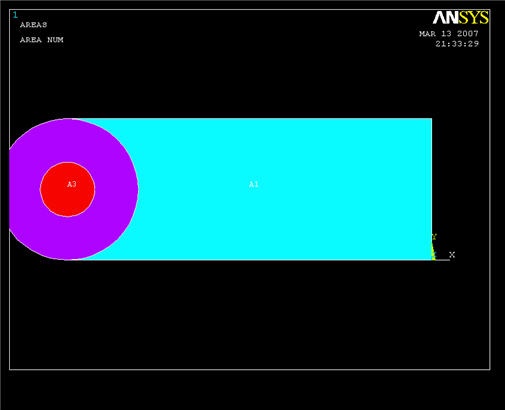Click the AREA NUM legend text

42,40
